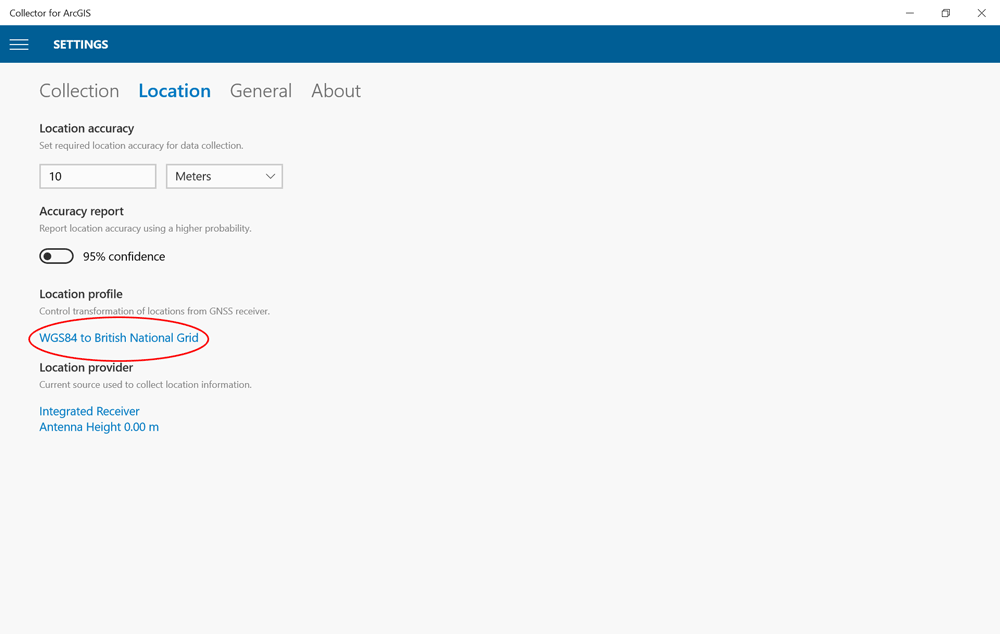Toggle the 95% confidence switch
Screen dimensions: 1000x634
click(56, 256)
